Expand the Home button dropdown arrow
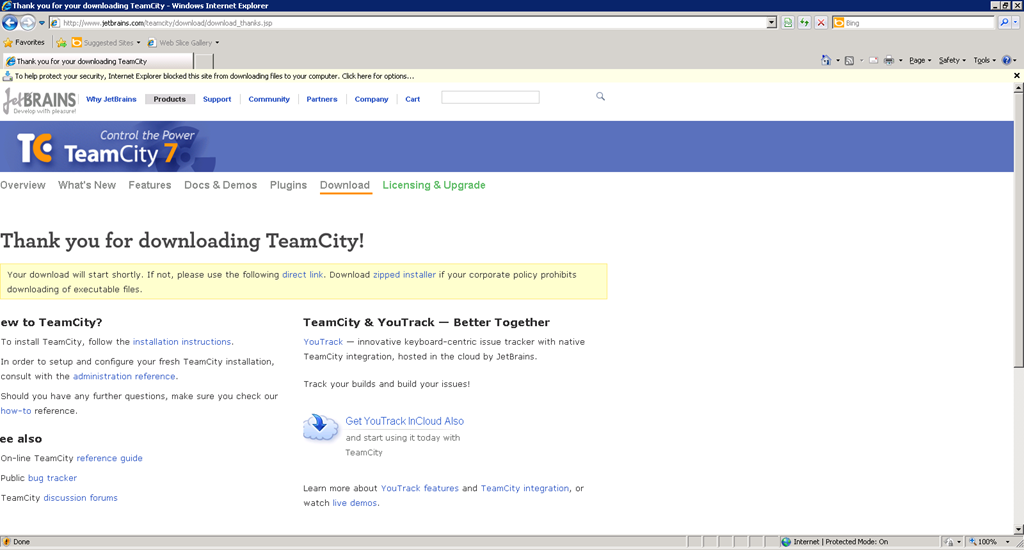Screen dimensions: 1024x550 point(838,61)
